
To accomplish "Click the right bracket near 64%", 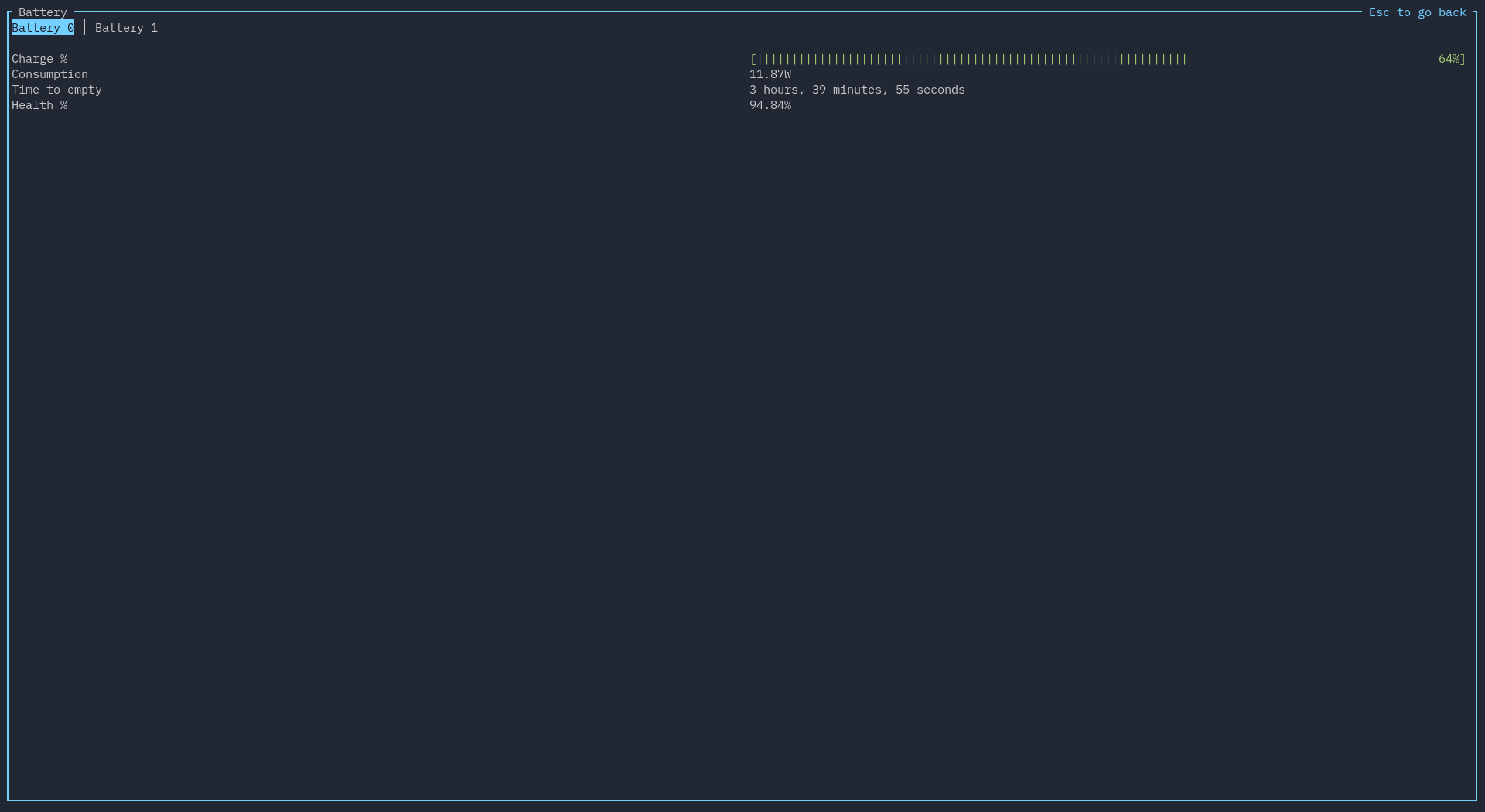I will click(1462, 59).
